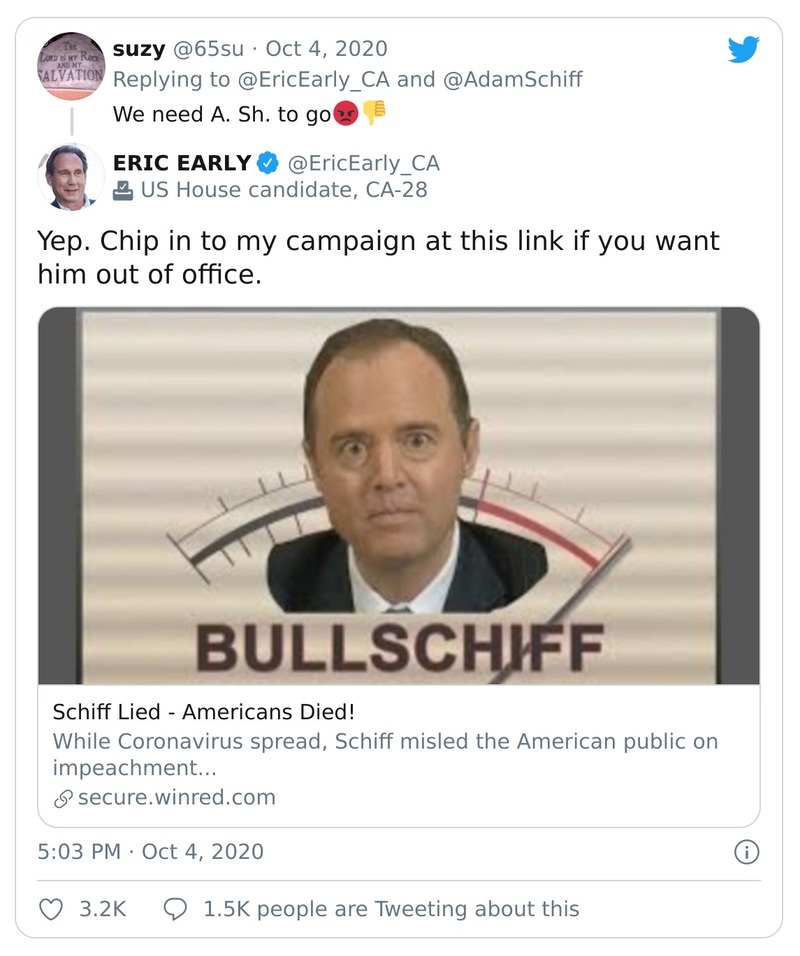Image resolution: width=800 pixels, height=956 pixels.
Task: Click the ERIC EARLY author name
Action: [182, 163]
